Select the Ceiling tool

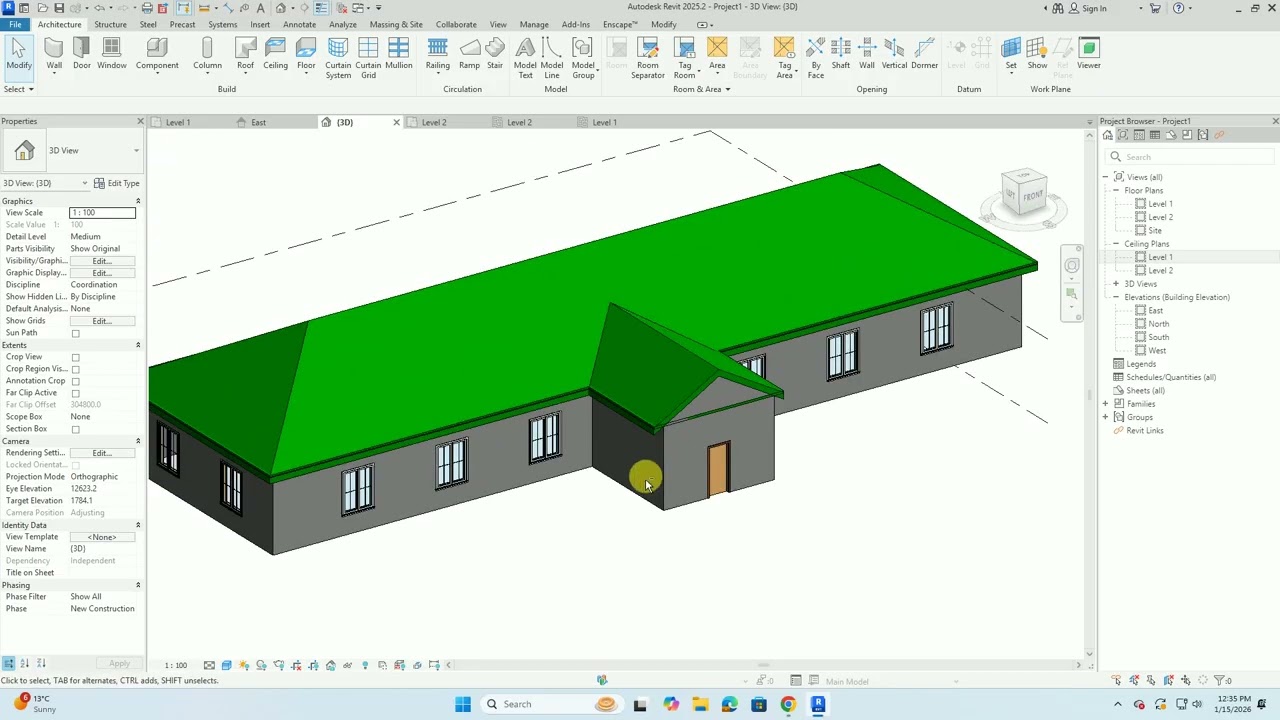tap(276, 54)
